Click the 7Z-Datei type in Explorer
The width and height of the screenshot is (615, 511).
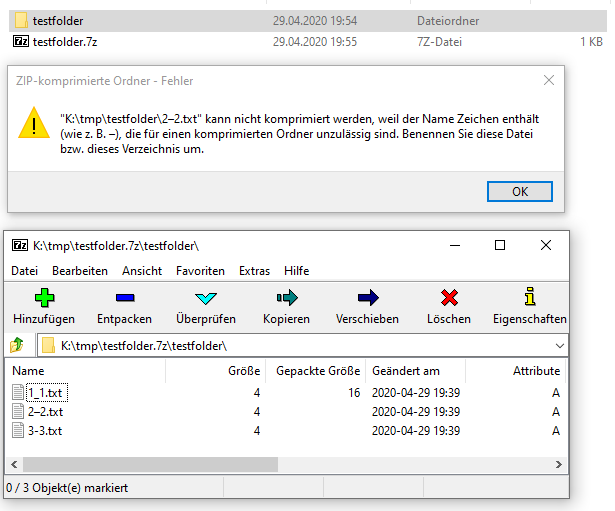[x=439, y=42]
